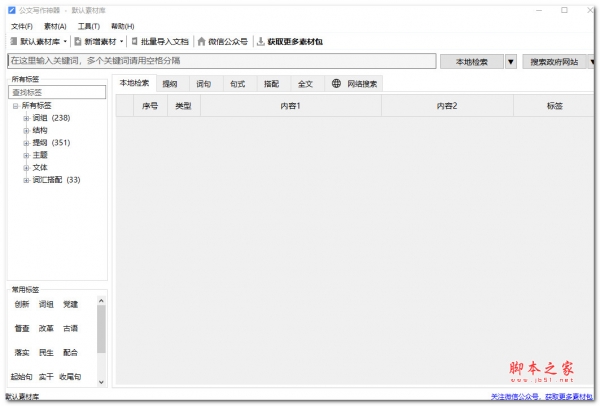Click 批量导入文档 toolbar button
600x406 pixels.
pyautogui.click(x=160, y=41)
